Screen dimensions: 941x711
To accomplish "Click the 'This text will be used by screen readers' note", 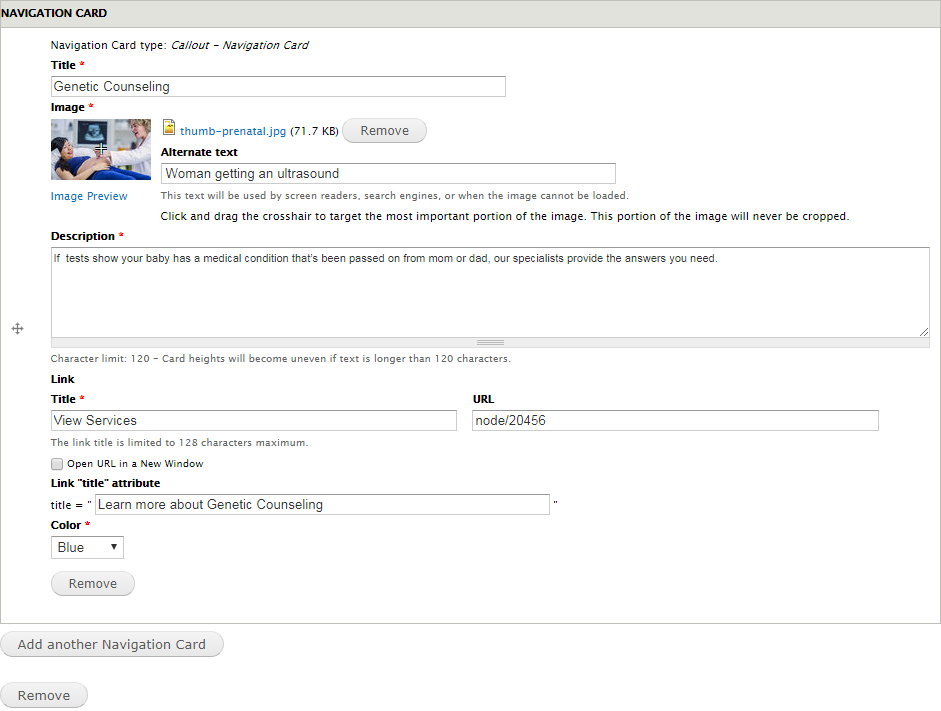I will point(394,196).
